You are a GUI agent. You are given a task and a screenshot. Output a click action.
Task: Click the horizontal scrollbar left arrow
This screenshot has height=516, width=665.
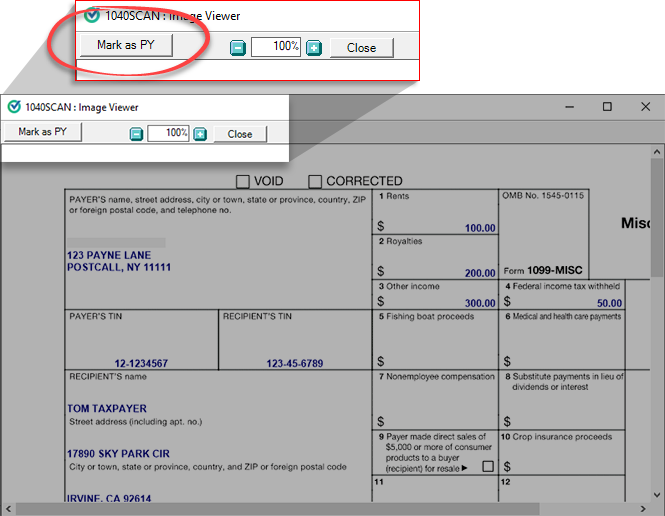pos(8,509)
